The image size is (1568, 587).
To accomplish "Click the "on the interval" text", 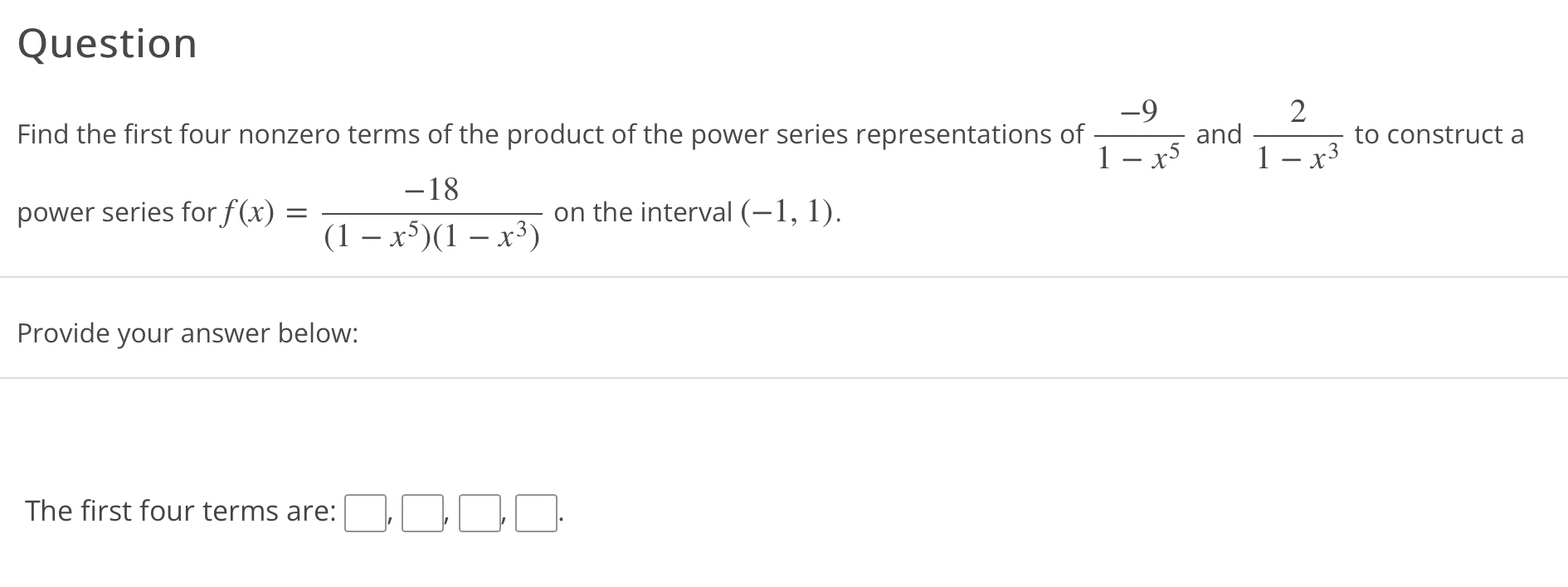I will [643, 212].
